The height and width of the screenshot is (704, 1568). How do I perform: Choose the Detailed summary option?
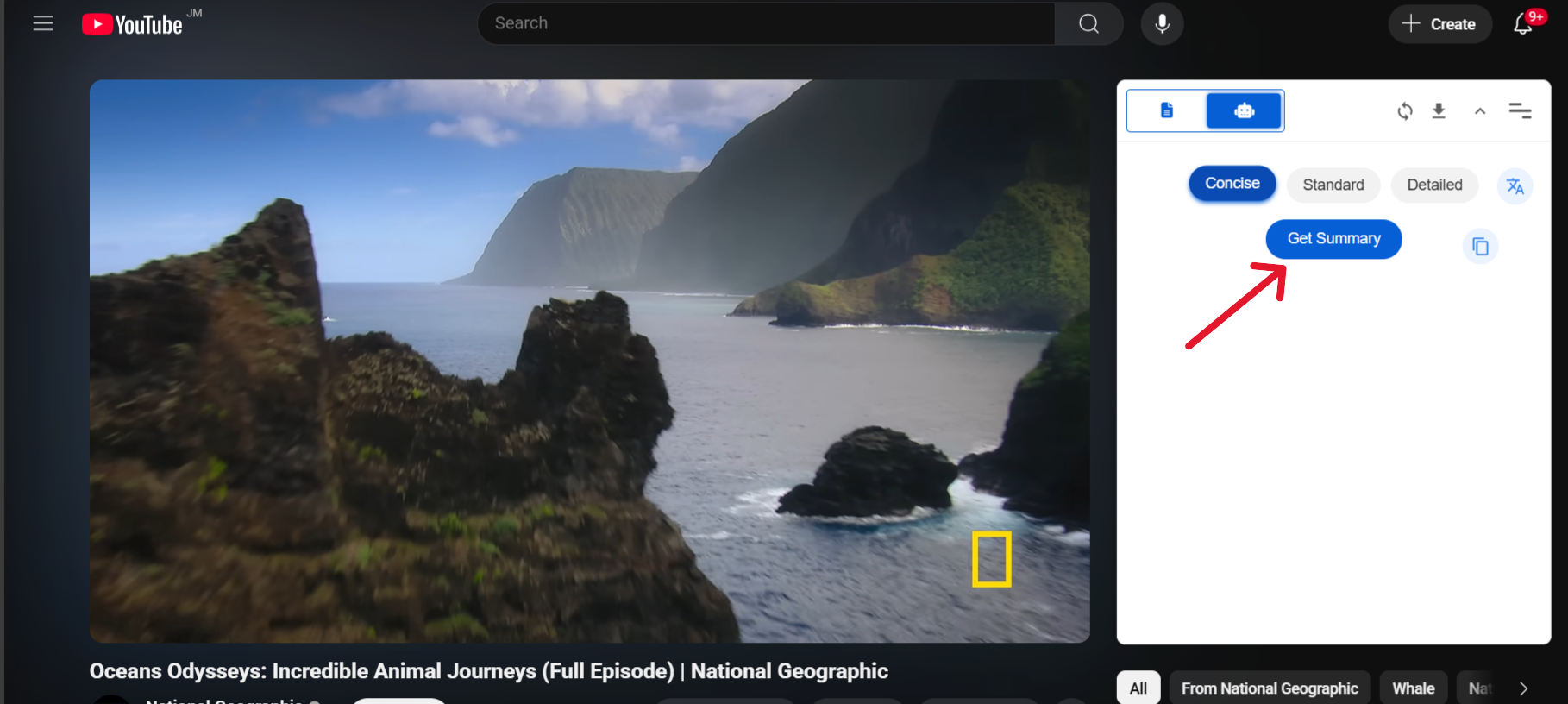tap(1433, 185)
